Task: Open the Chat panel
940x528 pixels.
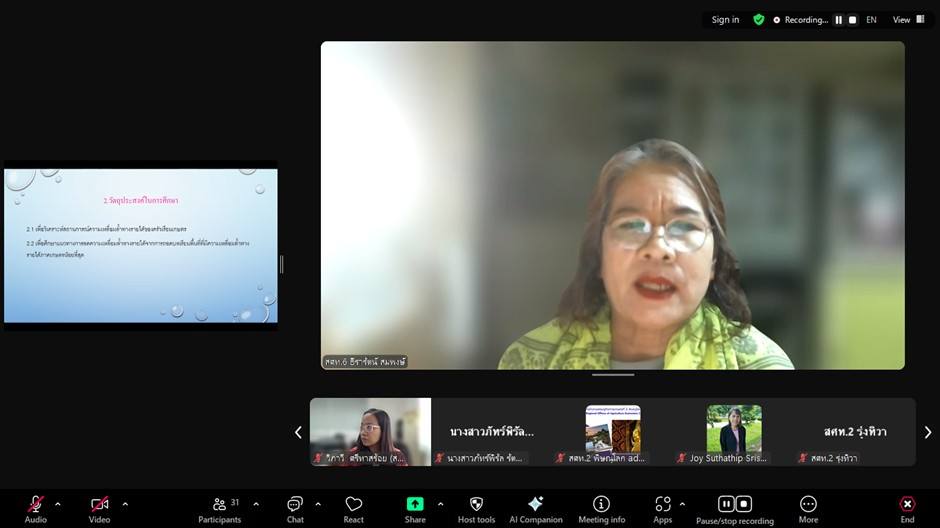Action: tap(295, 508)
